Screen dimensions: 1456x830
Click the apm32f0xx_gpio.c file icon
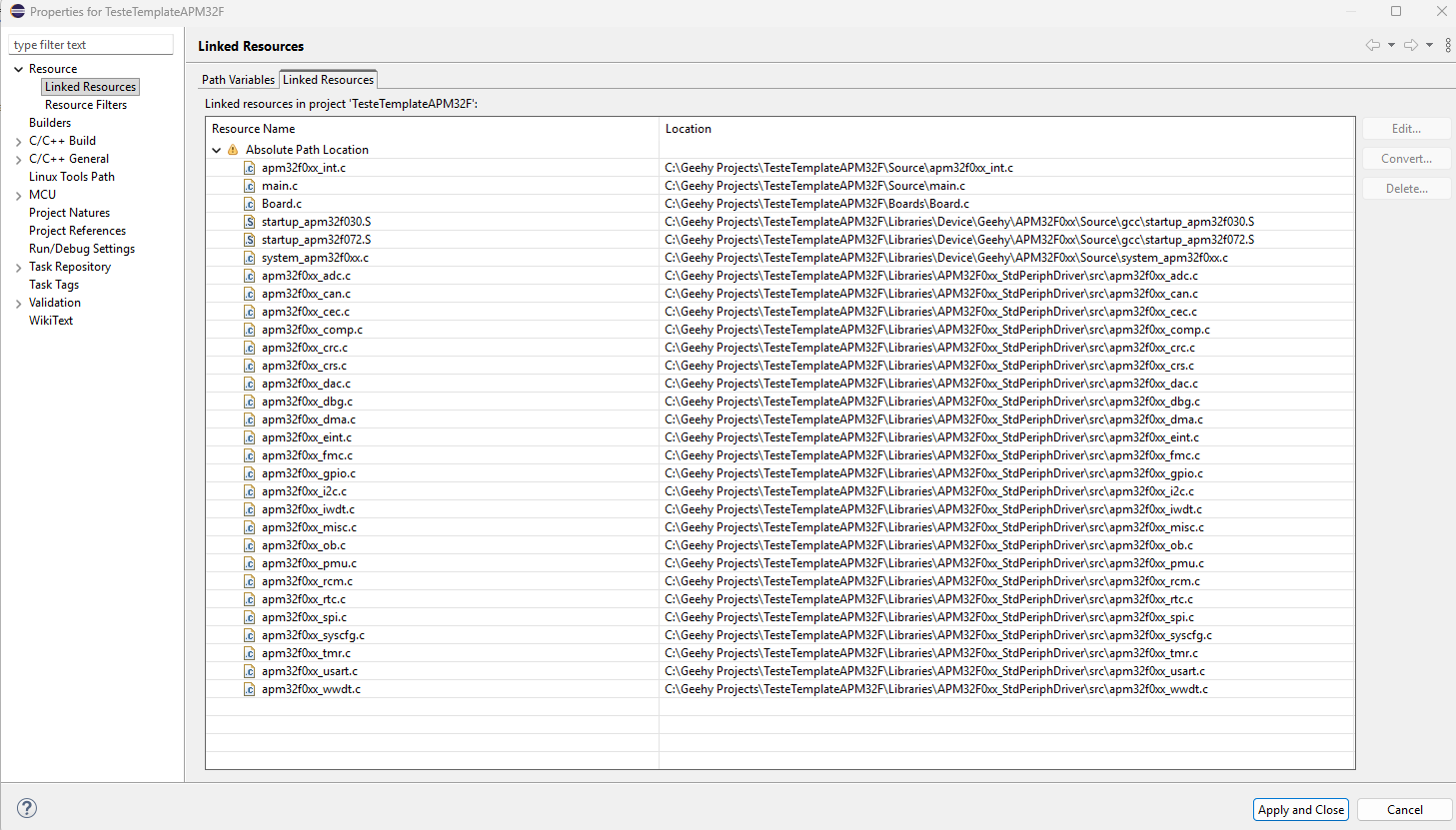250,473
